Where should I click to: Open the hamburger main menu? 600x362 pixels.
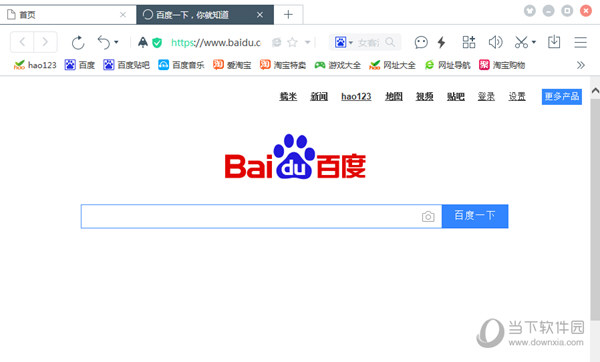pos(580,42)
